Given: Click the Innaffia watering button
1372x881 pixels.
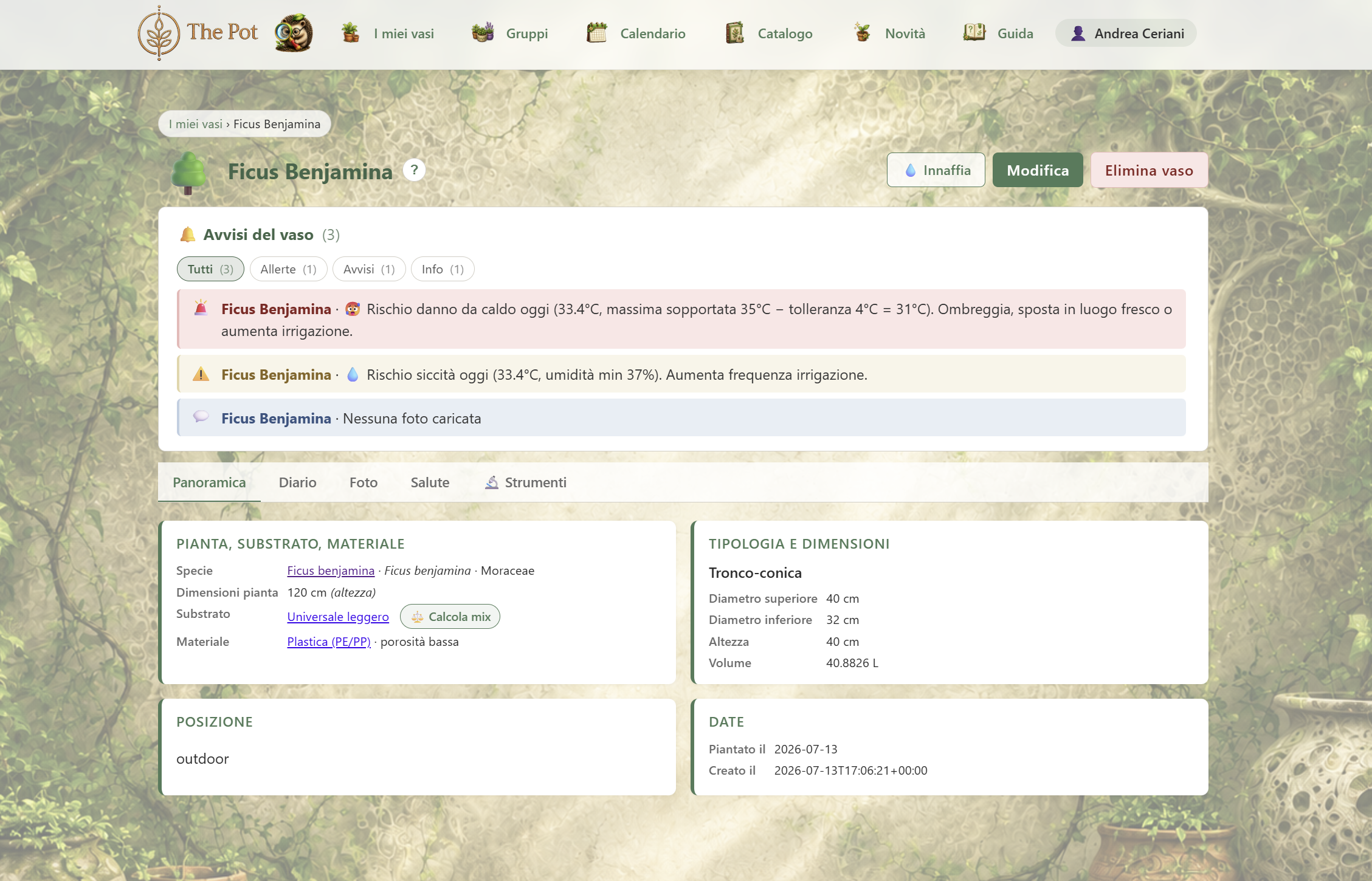Looking at the screenshot, I should tap(936, 170).
